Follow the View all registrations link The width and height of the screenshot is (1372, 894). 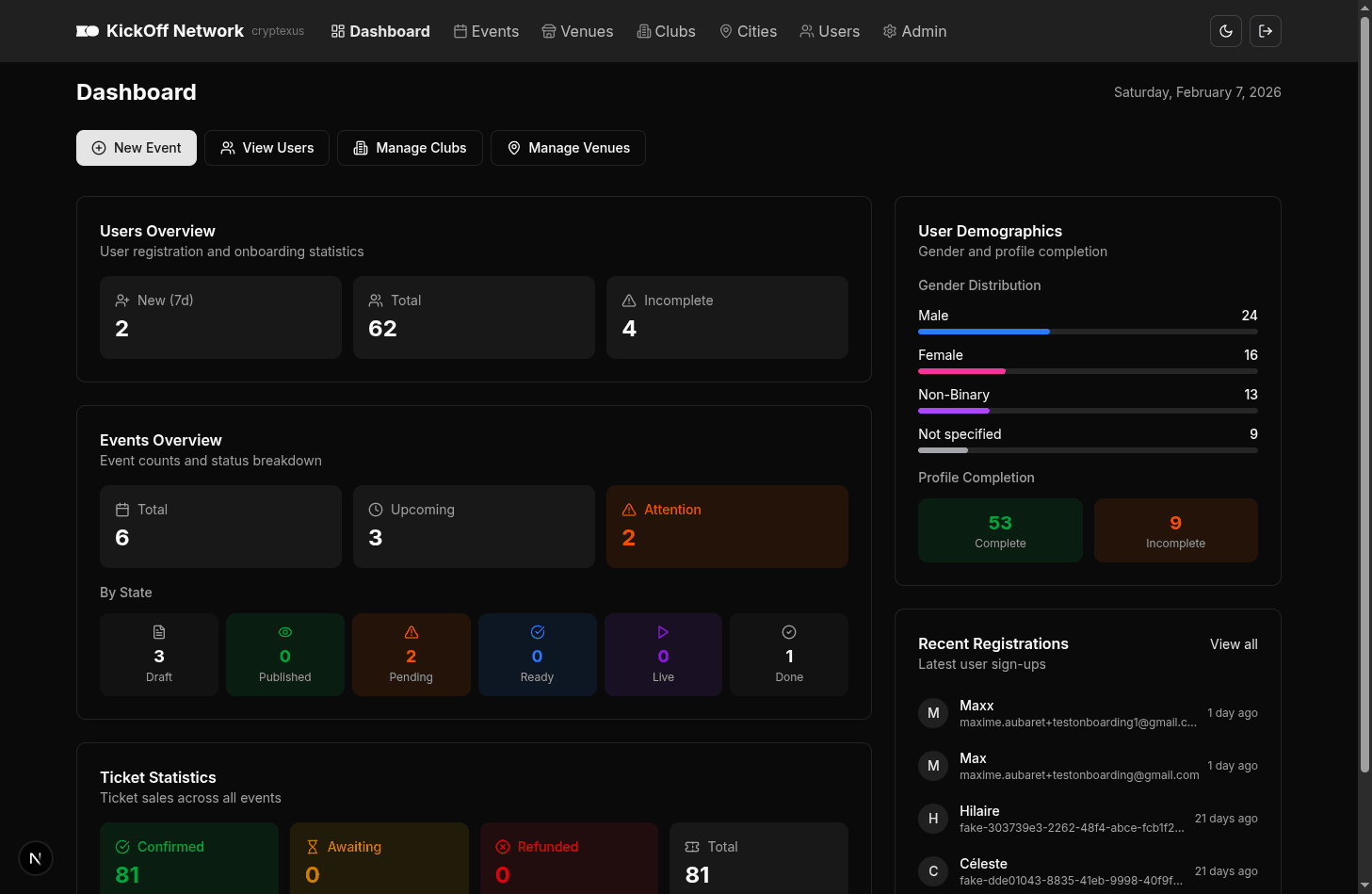1234,644
